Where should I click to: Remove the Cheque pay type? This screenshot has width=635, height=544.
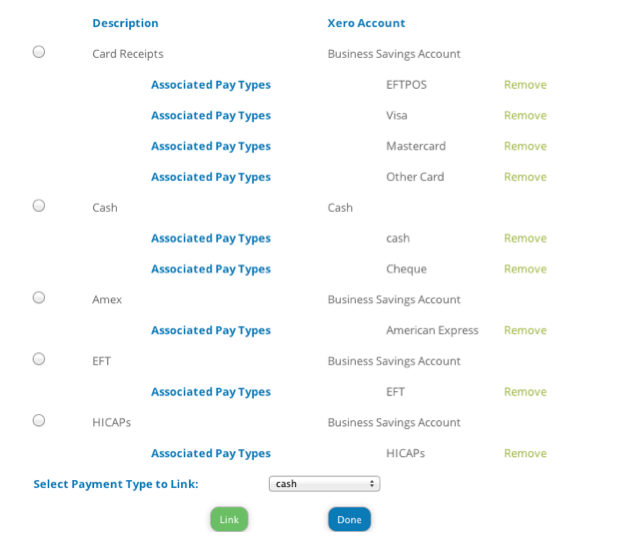pyautogui.click(x=525, y=269)
